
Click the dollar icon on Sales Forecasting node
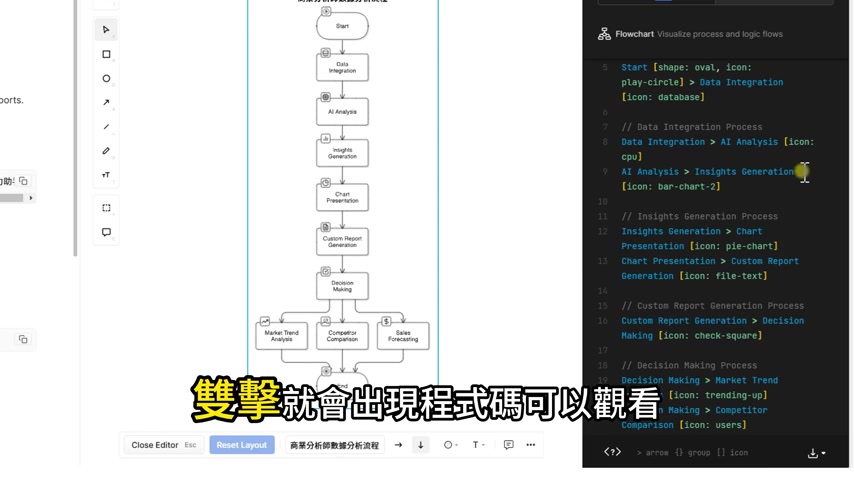pyautogui.click(x=386, y=321)
